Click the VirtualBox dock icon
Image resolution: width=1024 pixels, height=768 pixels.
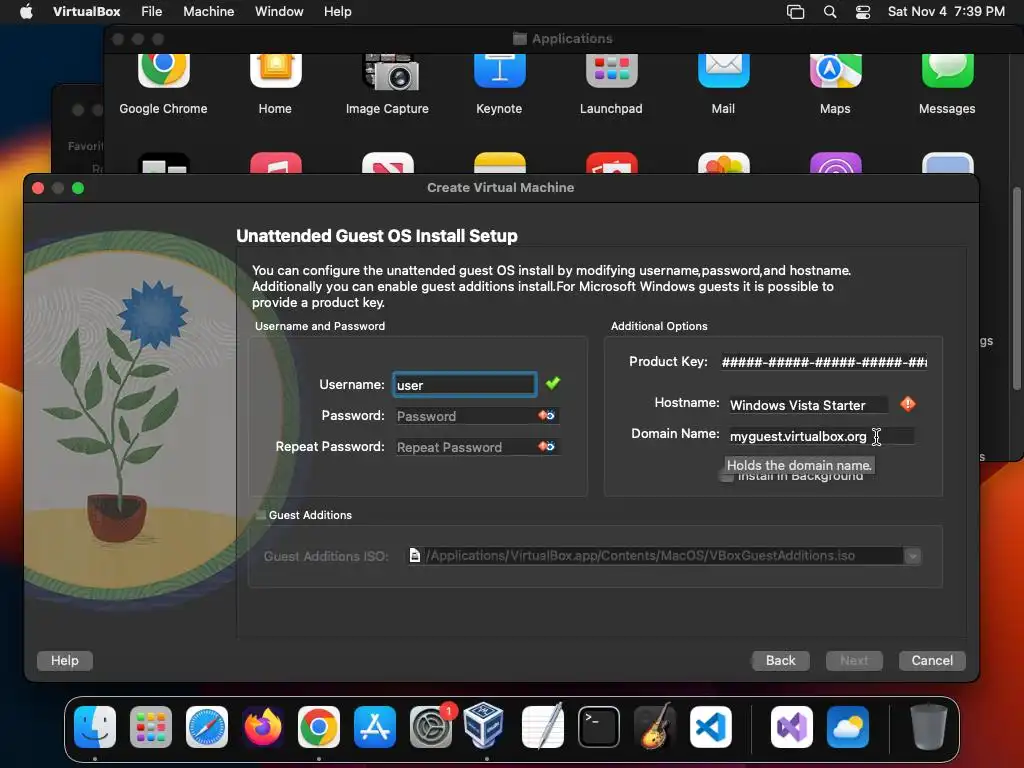coord(484,725)
